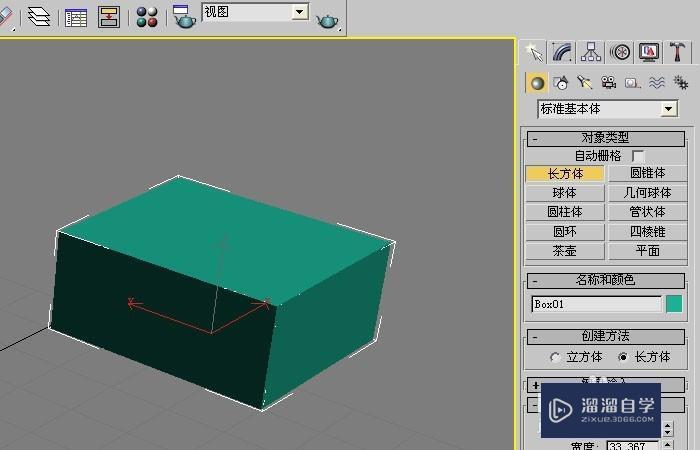Open the Material Editor four-spheres icon

147,17
